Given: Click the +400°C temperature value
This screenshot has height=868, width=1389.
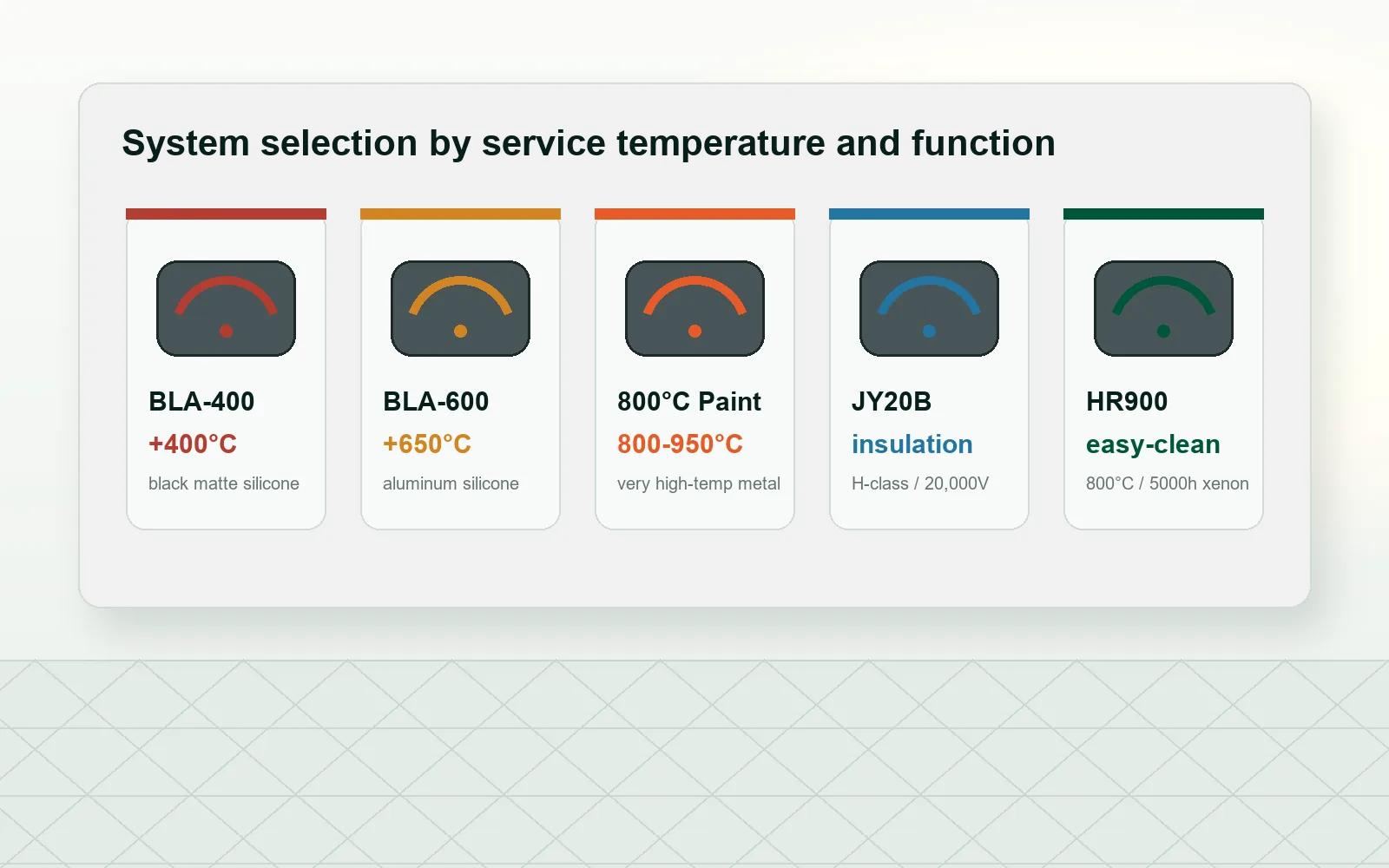Looking at the screenshot, I should pos(193,444).
